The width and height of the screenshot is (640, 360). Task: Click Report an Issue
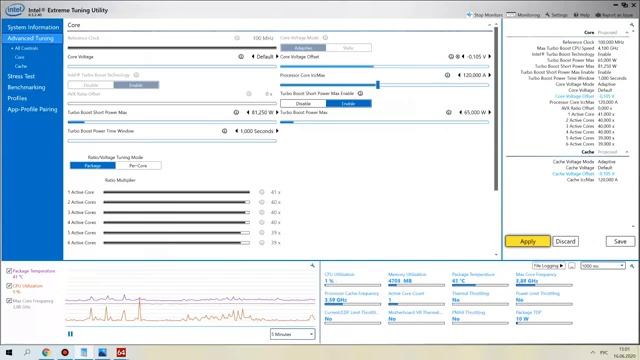614,15
